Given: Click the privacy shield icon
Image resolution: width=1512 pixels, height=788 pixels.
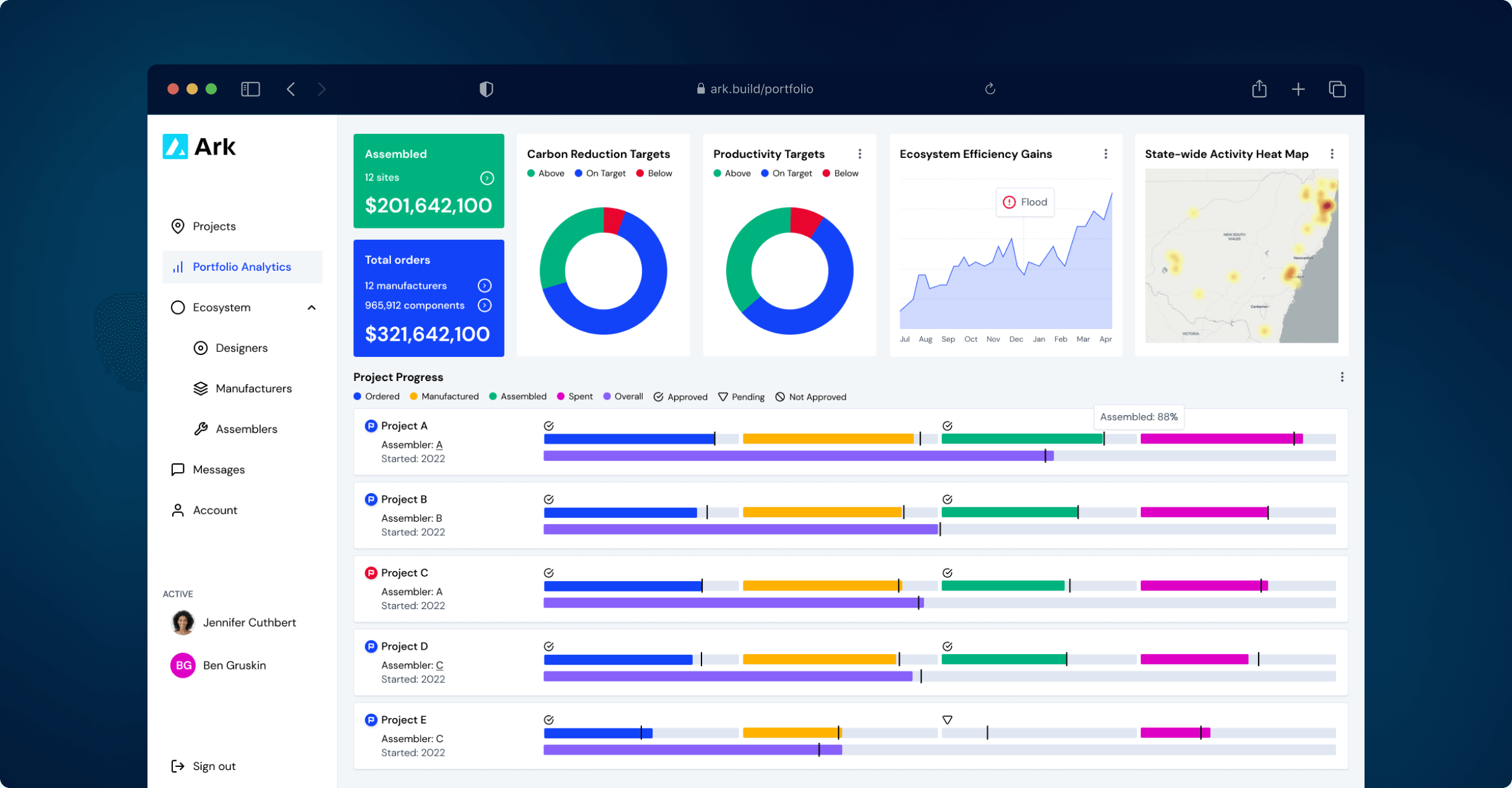Looking at the screenshot, I should tap(486, 89).
